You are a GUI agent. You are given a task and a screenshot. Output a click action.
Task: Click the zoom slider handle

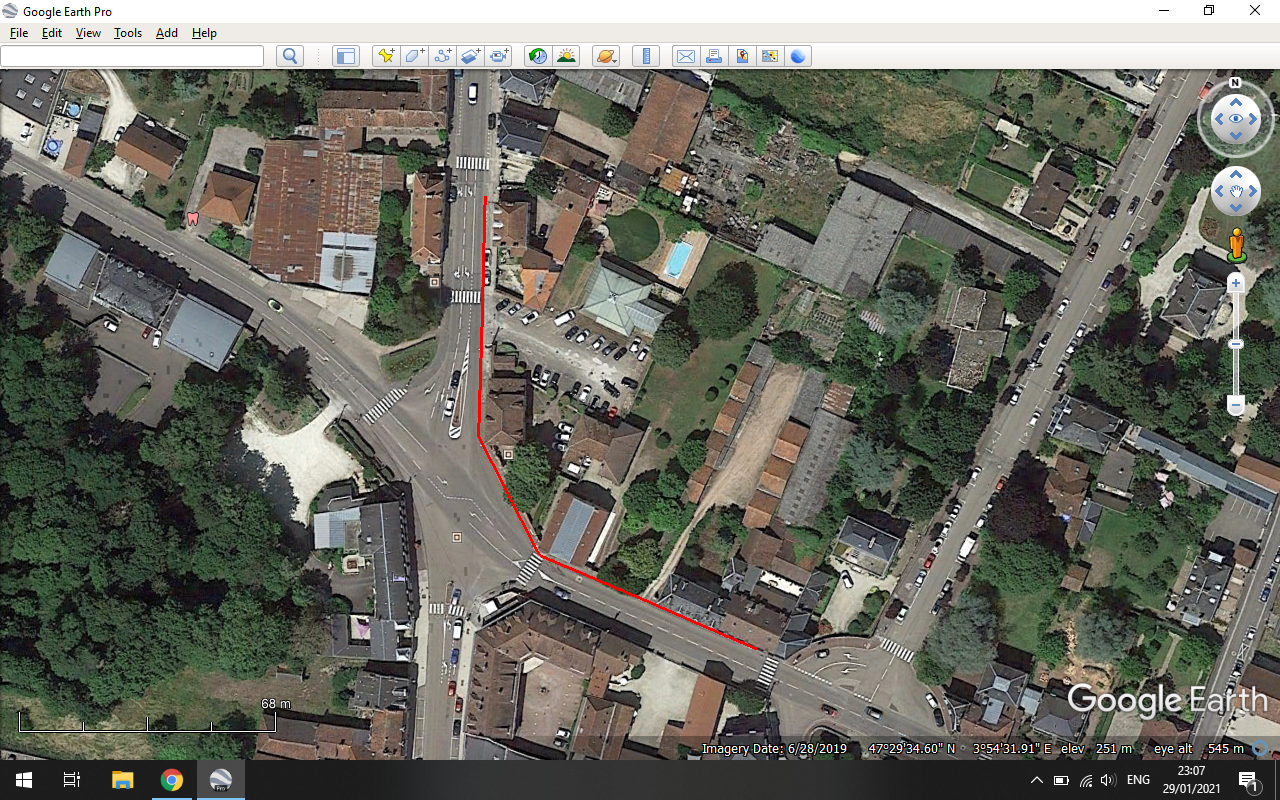[1236, 344]
